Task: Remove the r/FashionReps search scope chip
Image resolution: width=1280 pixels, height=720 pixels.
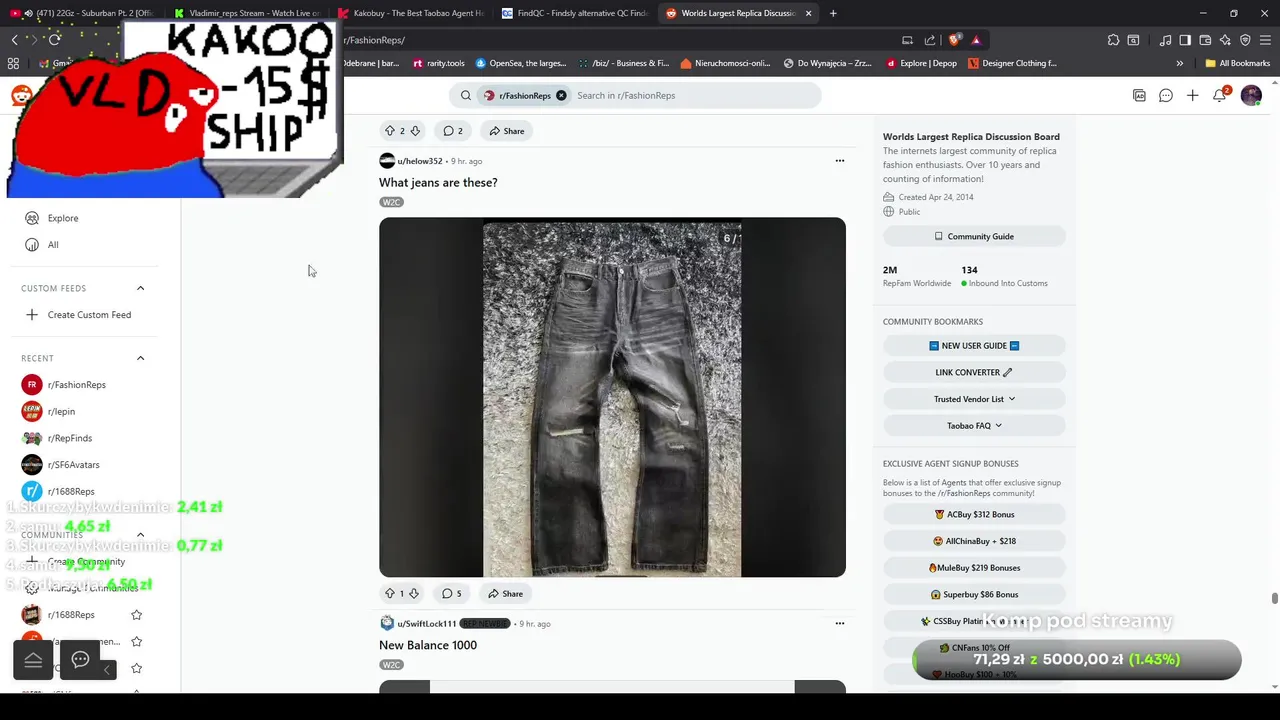Action: pos(561,95)
